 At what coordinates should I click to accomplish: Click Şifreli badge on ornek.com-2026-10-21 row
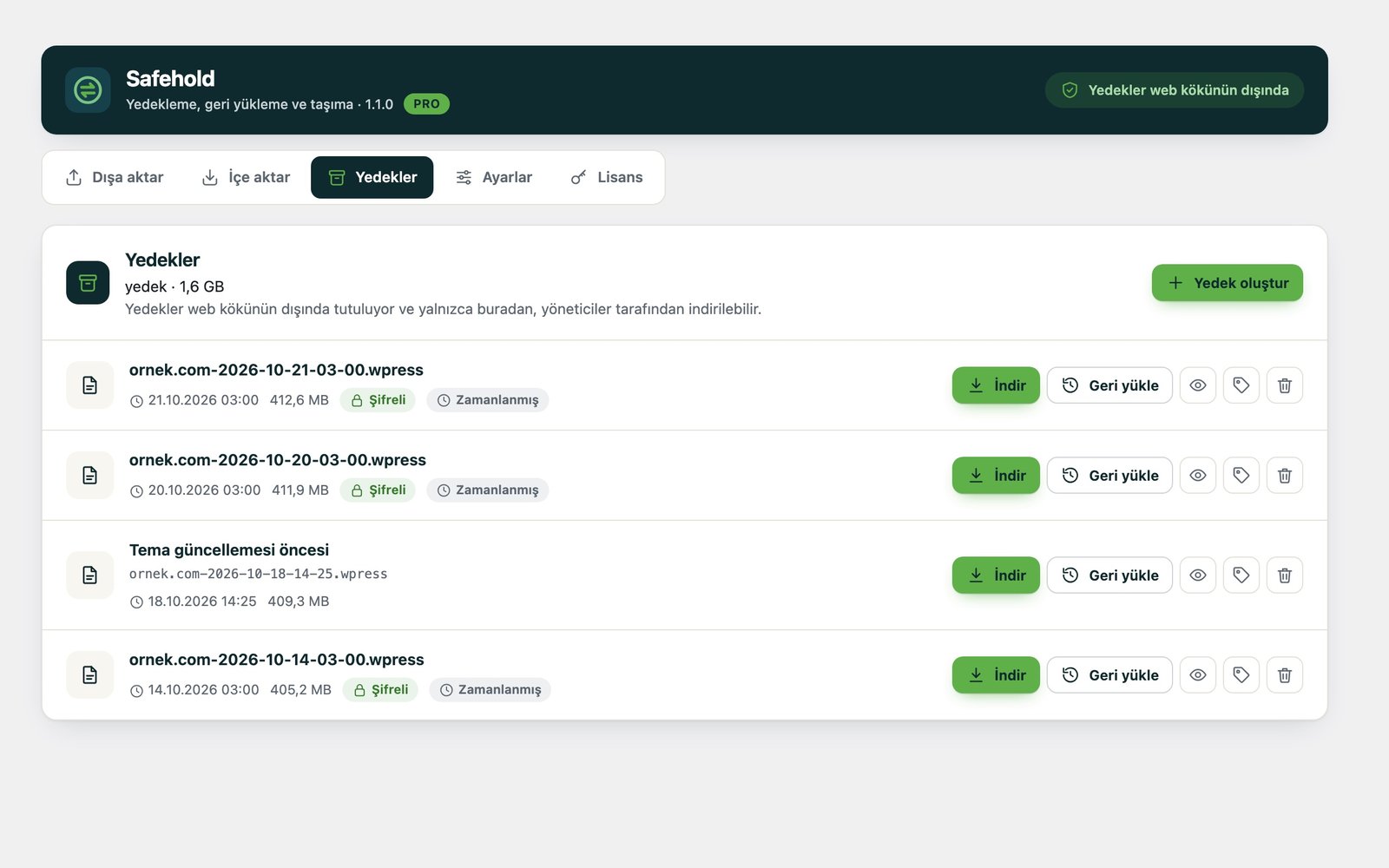tap(378, 400)
